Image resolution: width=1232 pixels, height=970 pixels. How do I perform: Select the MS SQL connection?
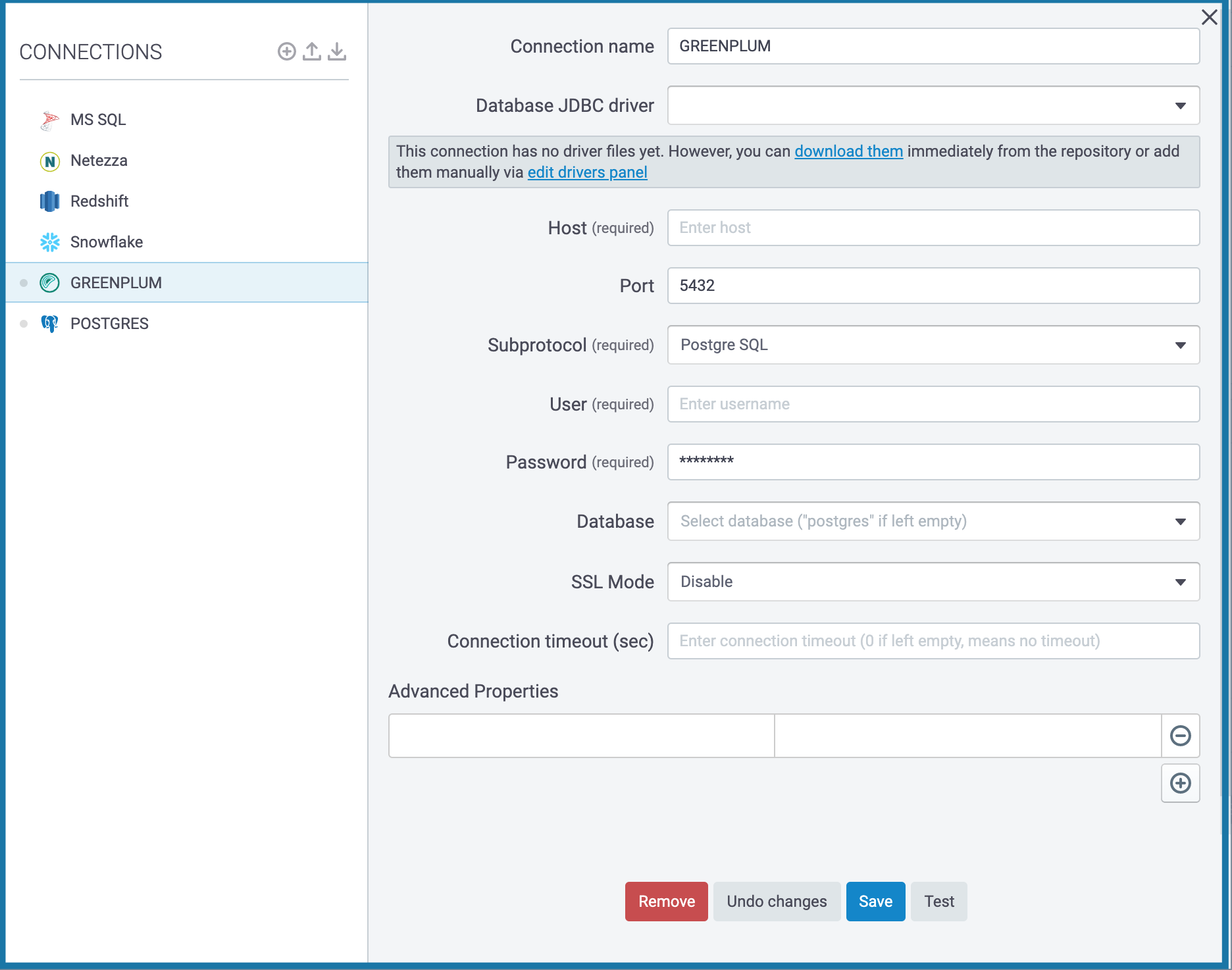tap(187, 120)
